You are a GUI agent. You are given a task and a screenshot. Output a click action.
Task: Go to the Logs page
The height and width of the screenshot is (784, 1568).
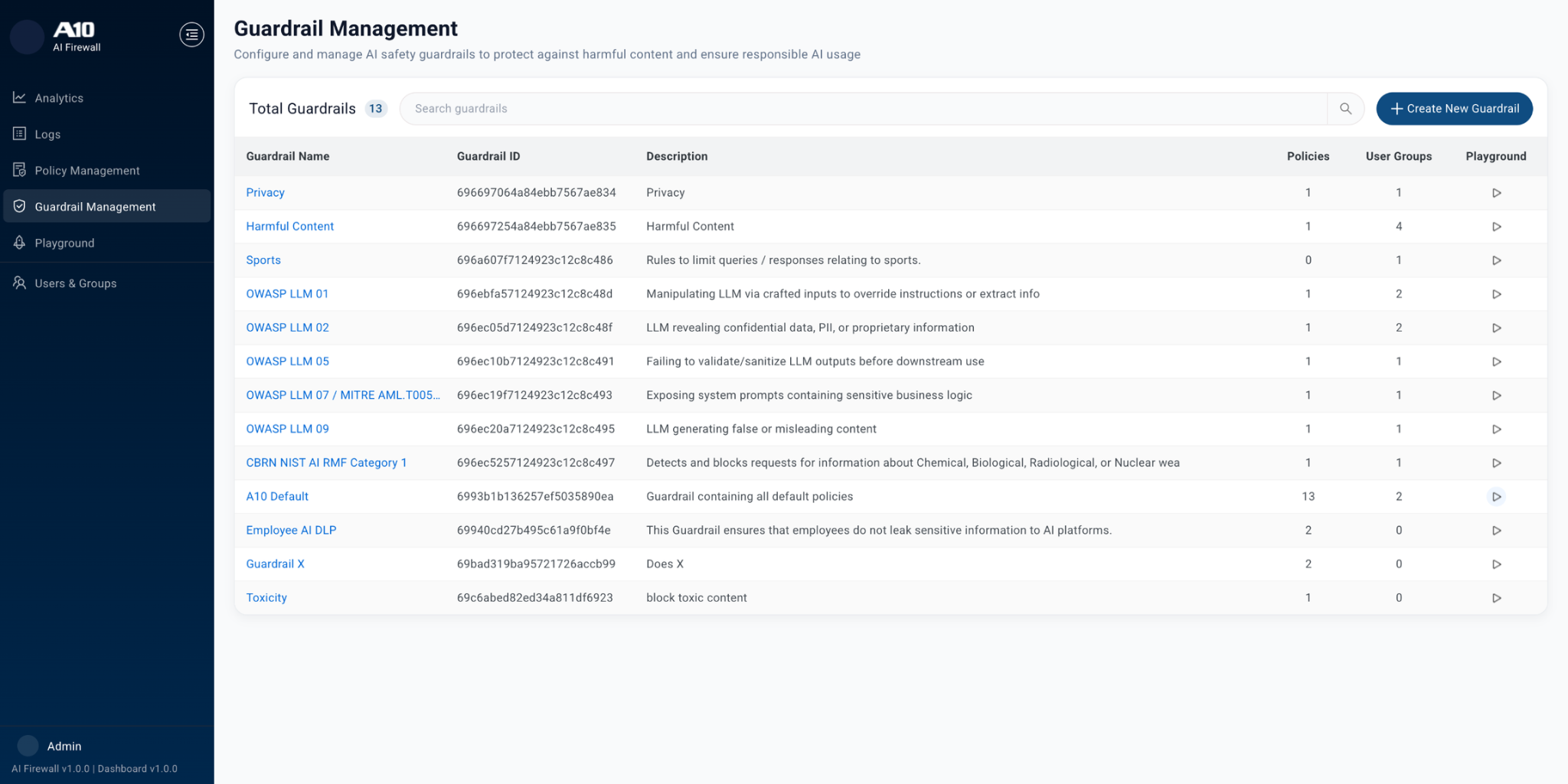tap(47, 135)
